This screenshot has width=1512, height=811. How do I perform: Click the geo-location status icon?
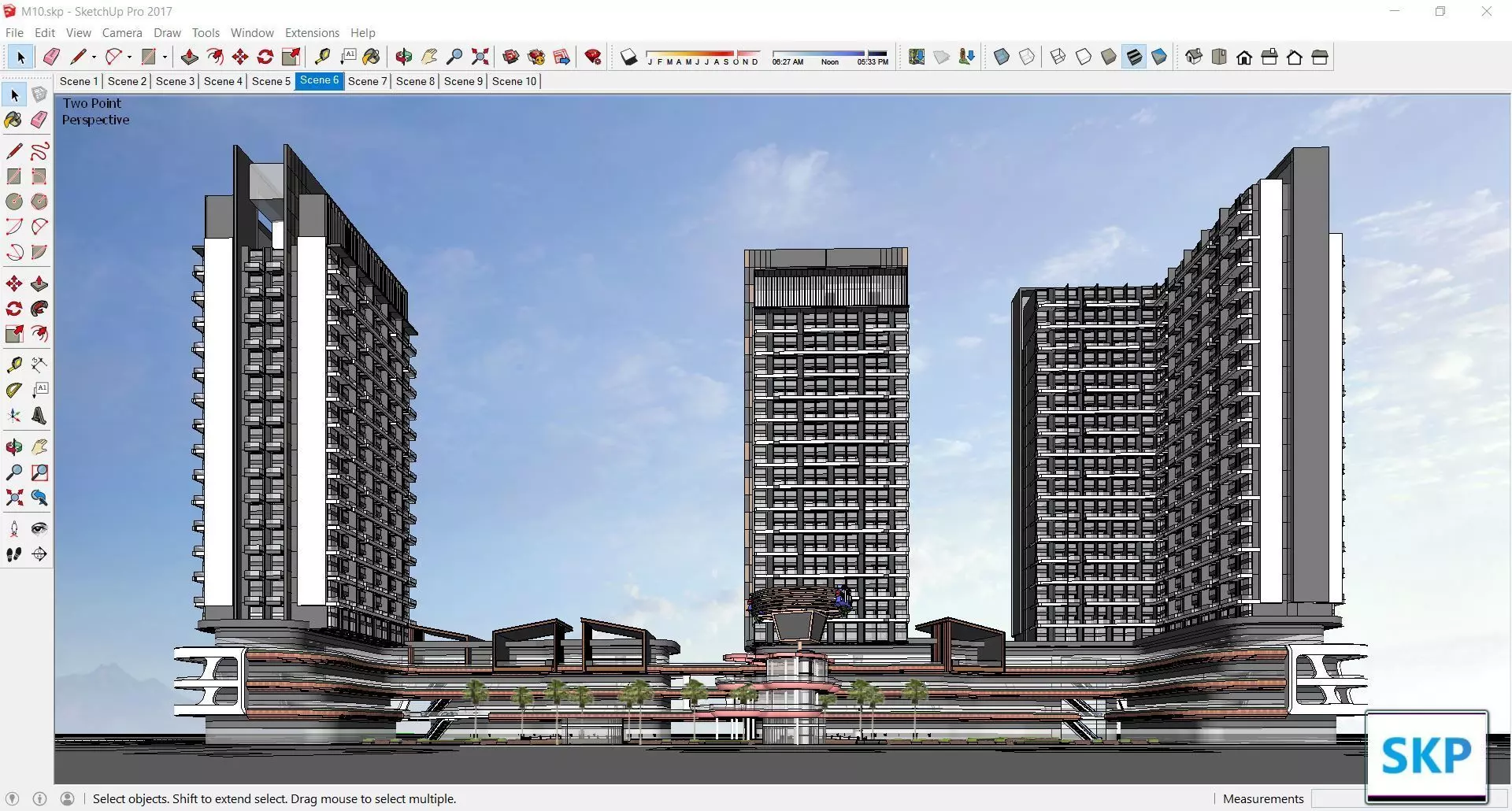(x=12, y=798)
